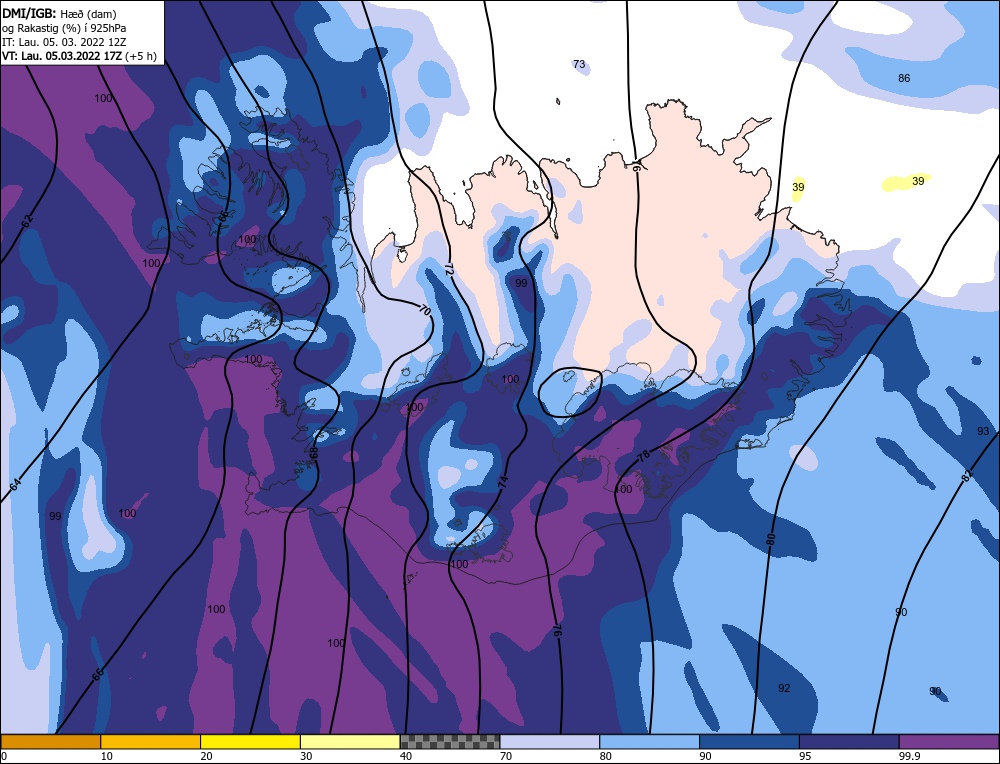Click the gray checkered 40–70 legend swatch
Viewport: 1000px width, 764px height.
[450, 742]
